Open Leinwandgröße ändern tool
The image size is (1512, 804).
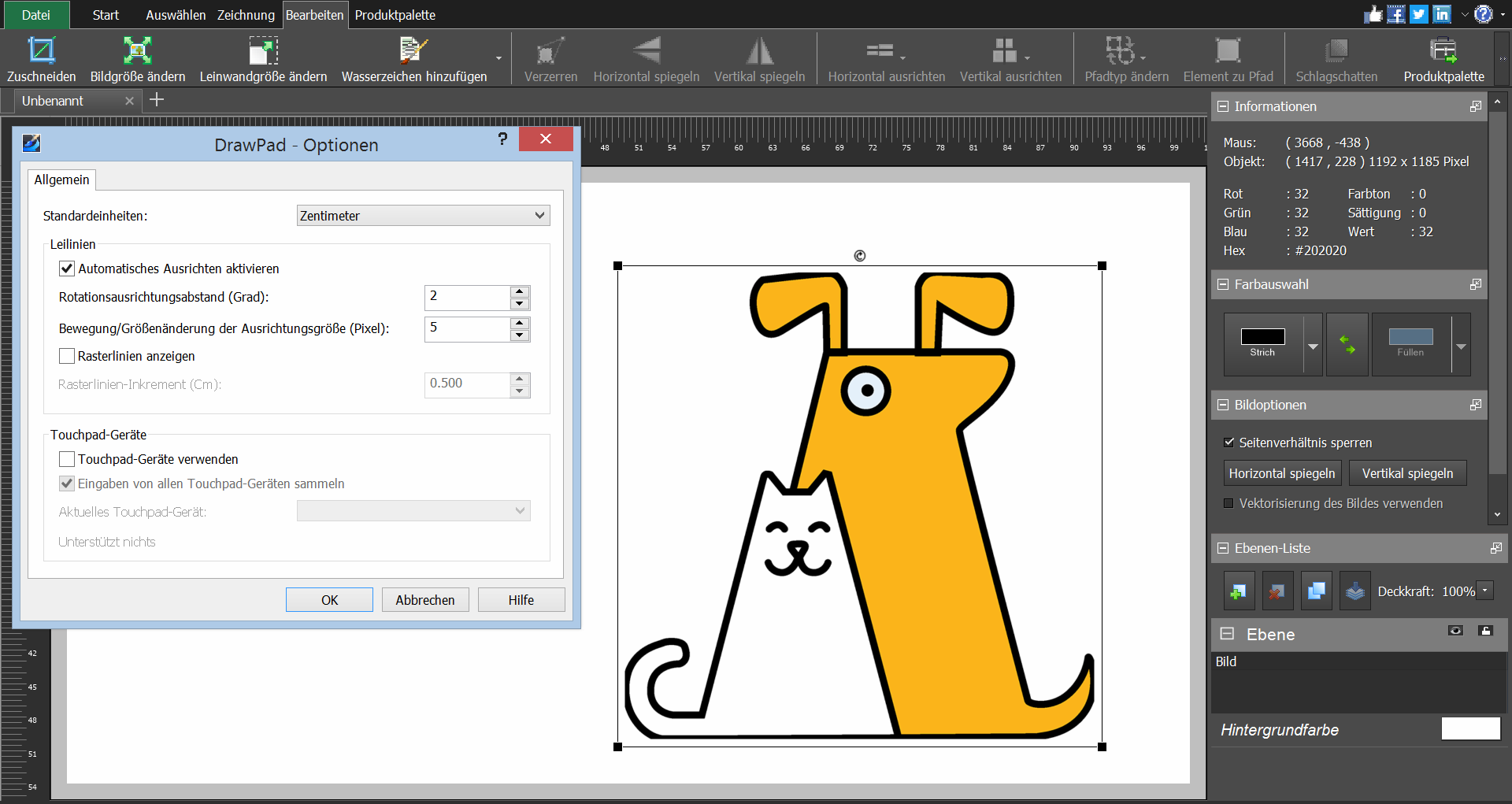(x=263, y=52)
